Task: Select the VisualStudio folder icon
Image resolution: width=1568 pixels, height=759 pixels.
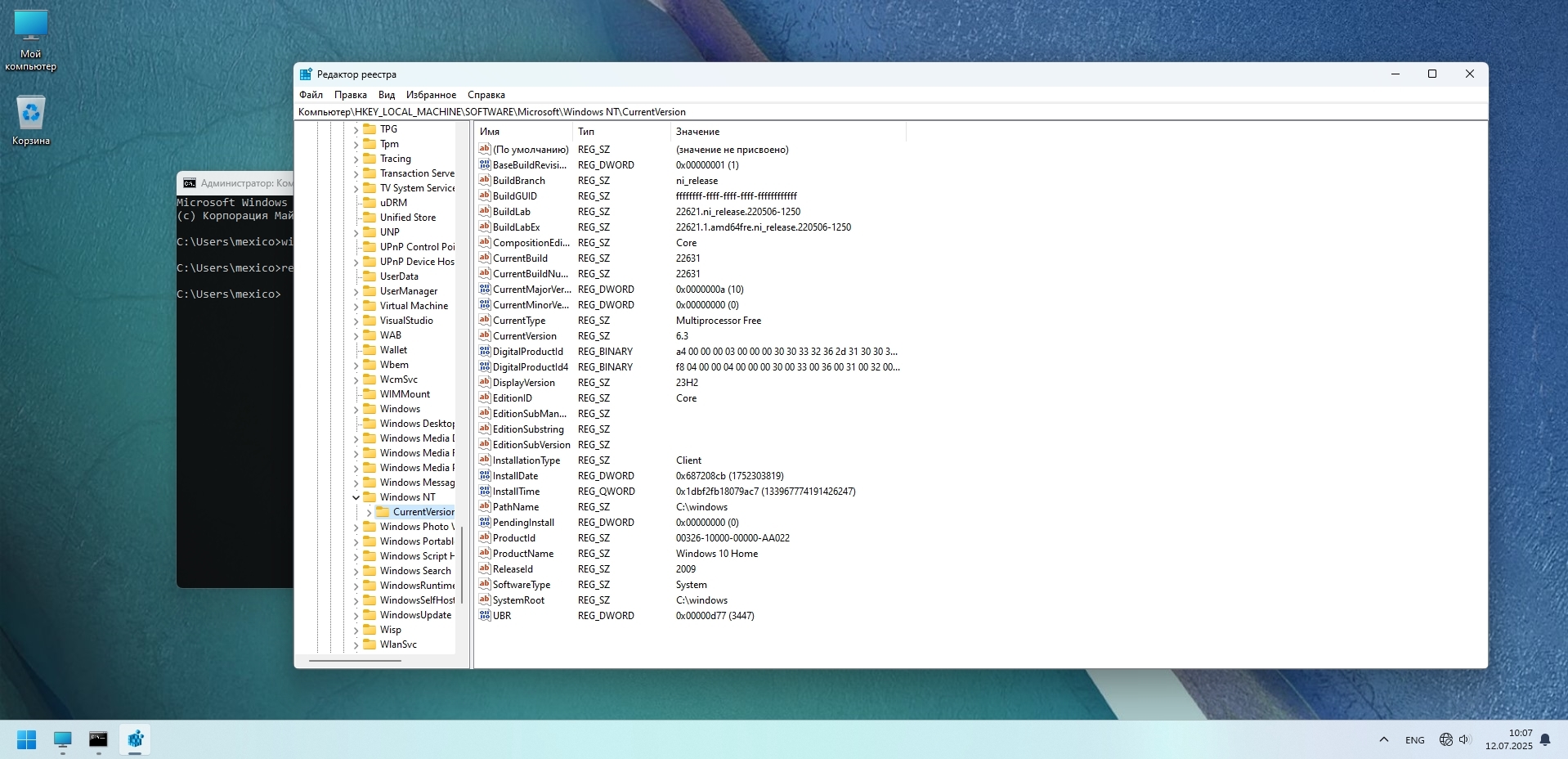Action: 370,321
